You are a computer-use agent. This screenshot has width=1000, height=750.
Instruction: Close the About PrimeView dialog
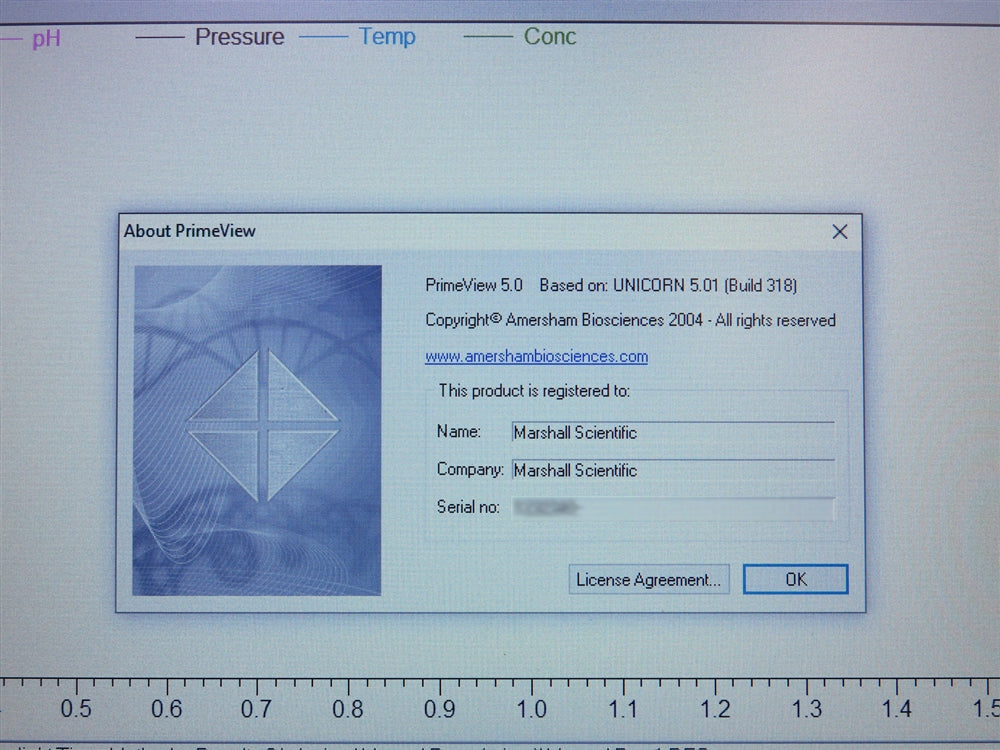840,232
